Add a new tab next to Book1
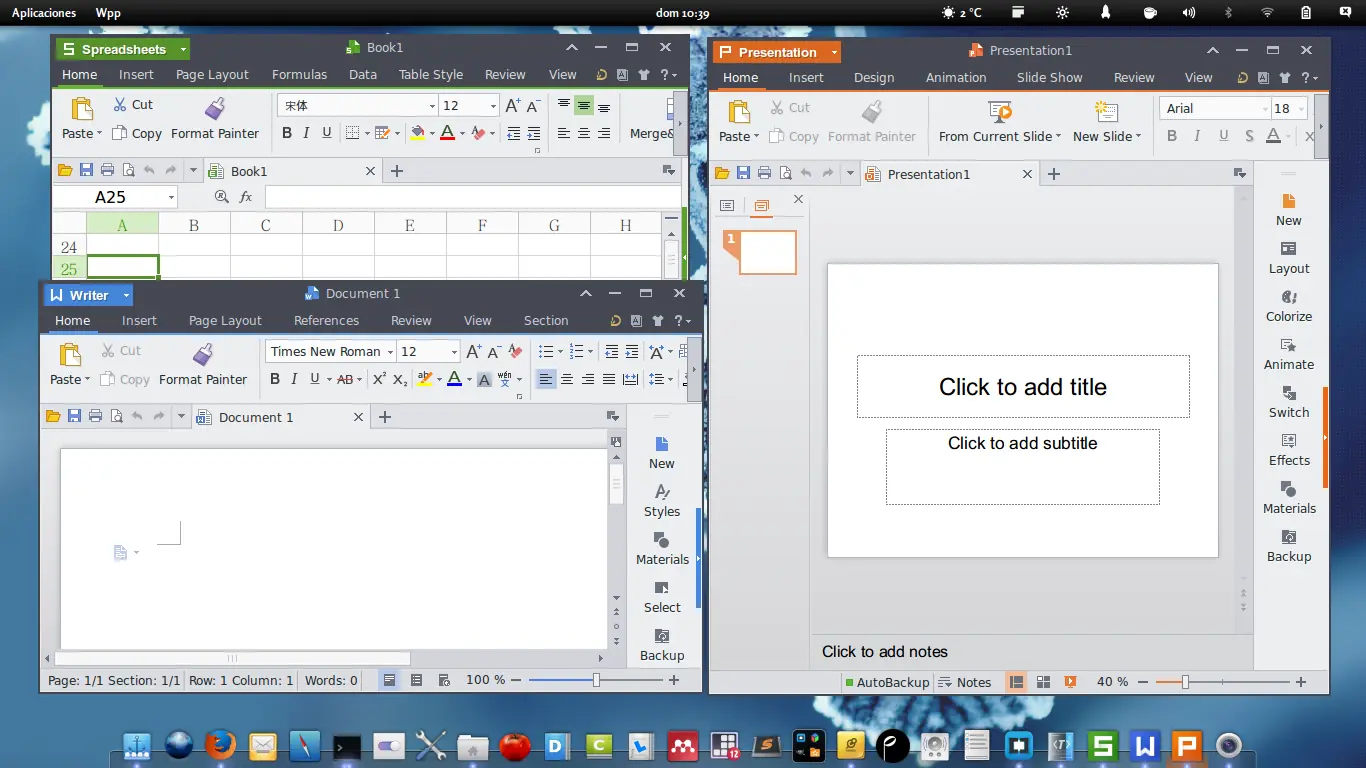Image resolution: width=1366 pixels, height=768 pixels. [x=397, y=171]
